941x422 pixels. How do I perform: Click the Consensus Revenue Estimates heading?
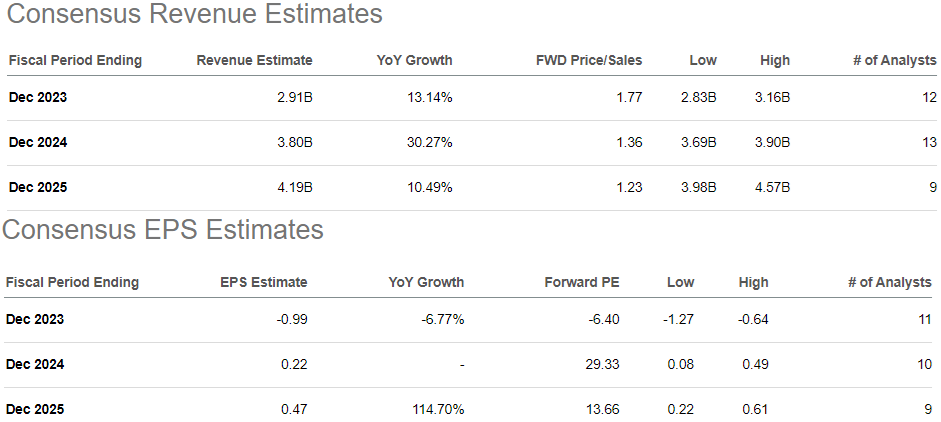click(x=191, y=15)
